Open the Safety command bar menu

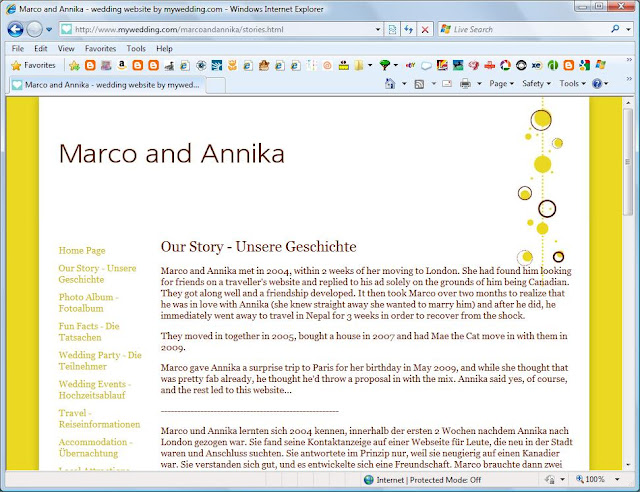(536, 84)
